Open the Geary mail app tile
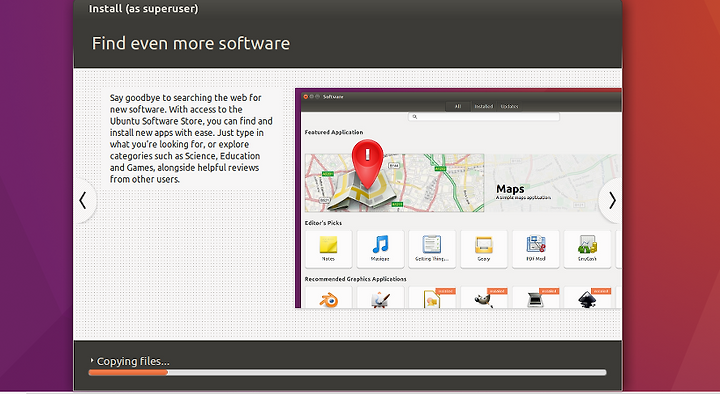This screenshot has width=720, height=394. pos(484,249)
